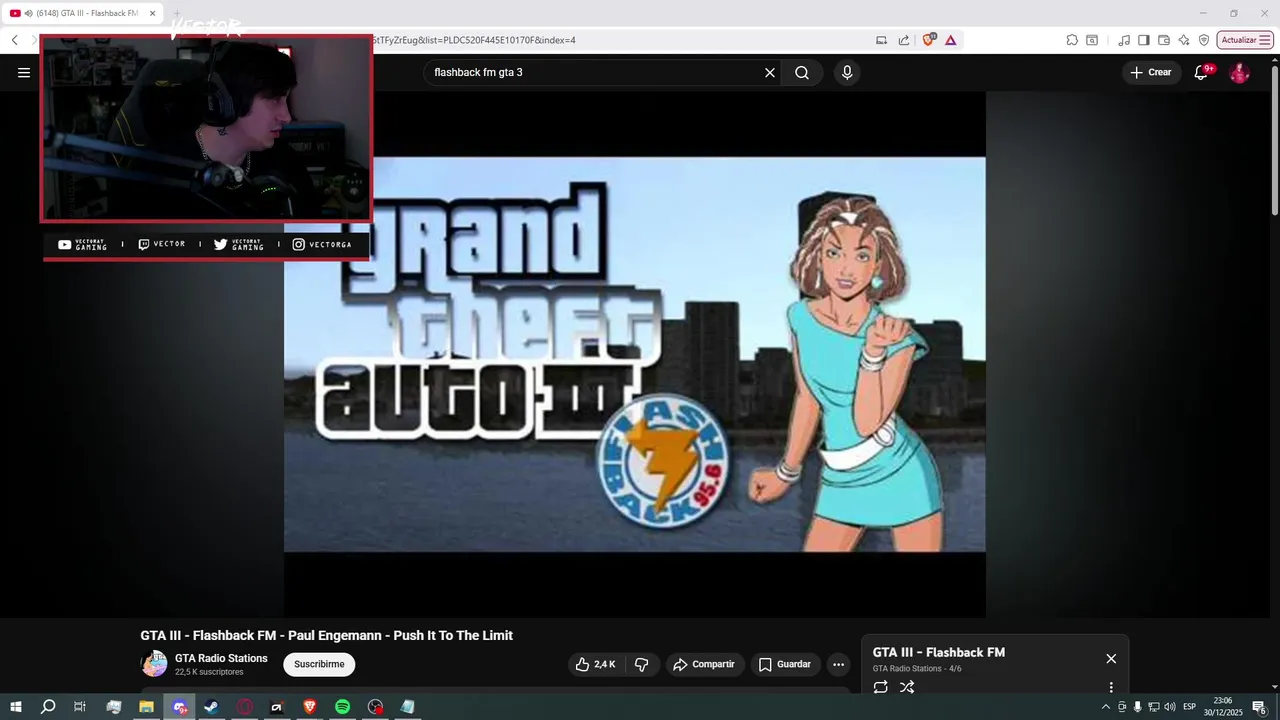The width and height of the screenshot is (1280, 720).
Task: Like the video with 2,4 K likes
Action: pos(595,664)
